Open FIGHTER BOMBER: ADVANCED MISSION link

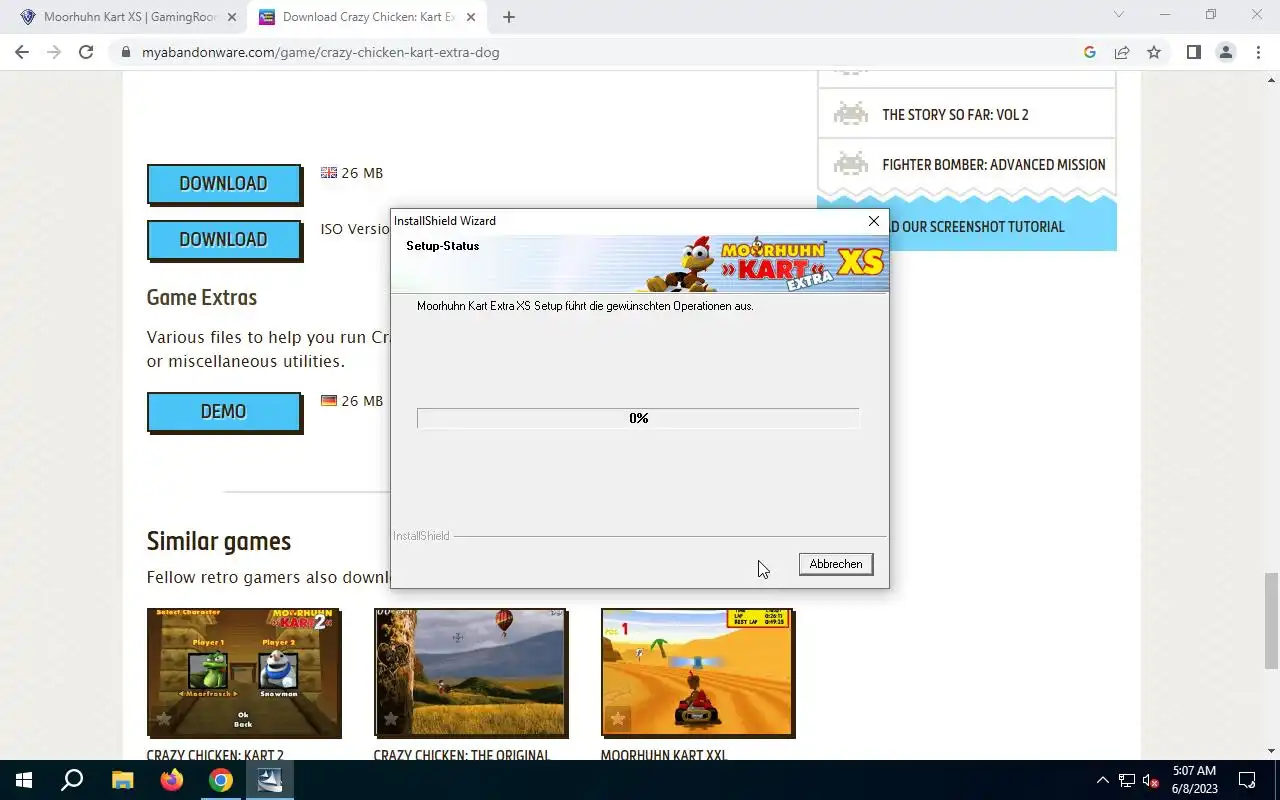pos(994,165)
